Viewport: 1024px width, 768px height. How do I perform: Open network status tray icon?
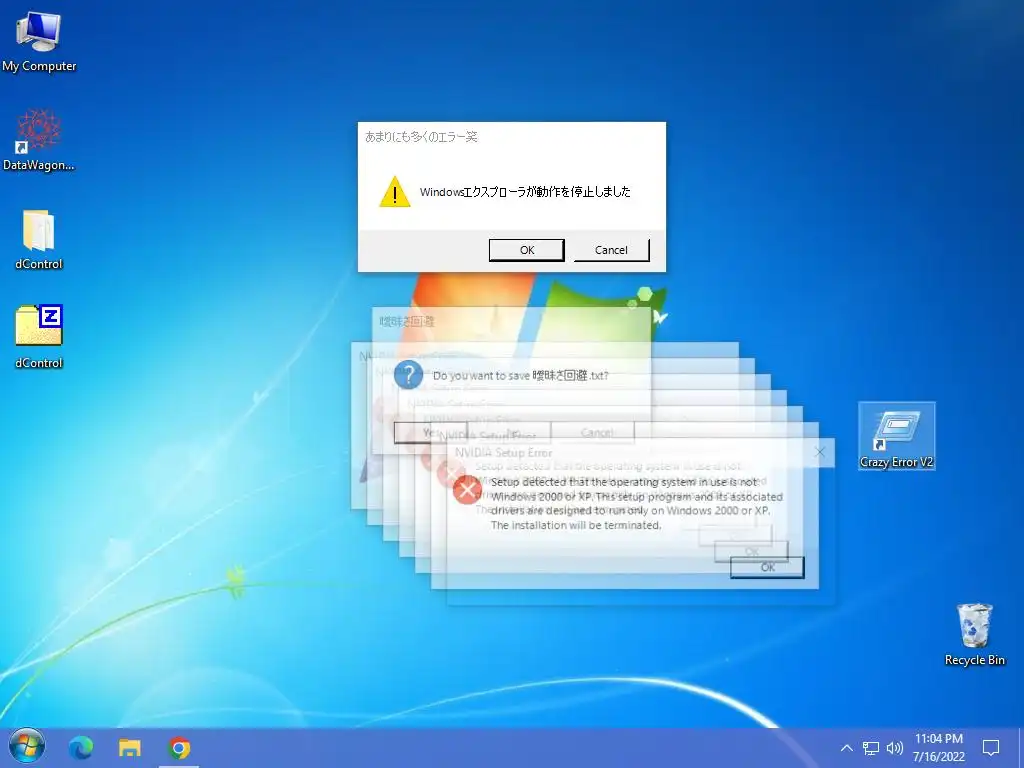(871, 748)
